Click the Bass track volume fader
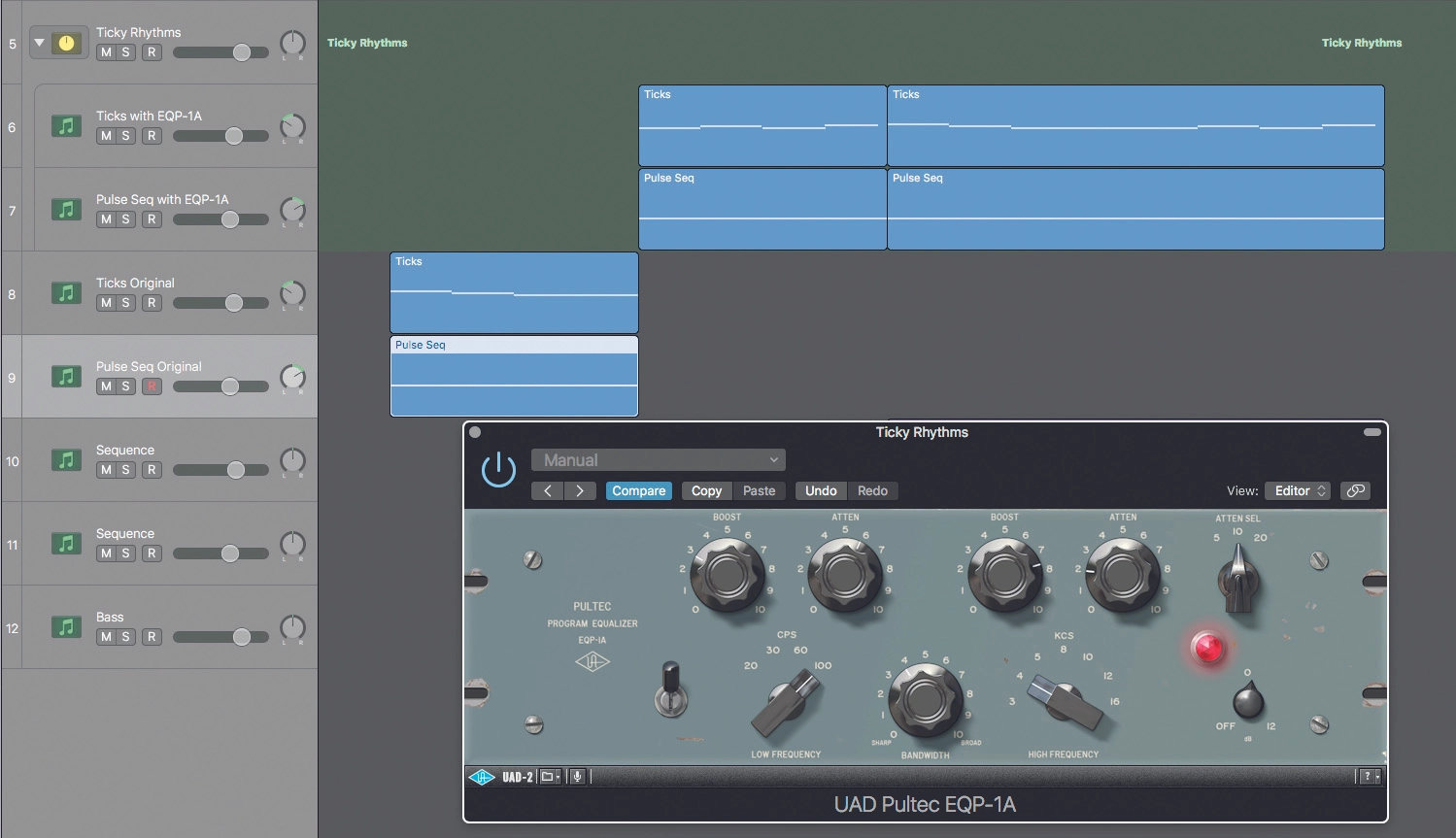Screen dimensions: 1456x838 tap(241, 637)
